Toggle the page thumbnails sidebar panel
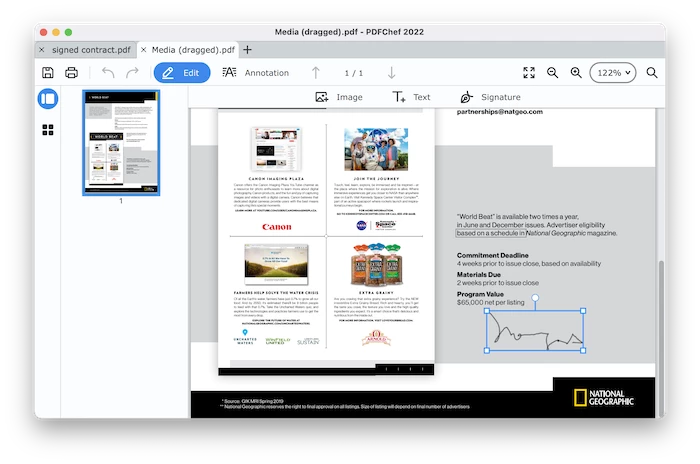Image resolution: width=700 pixels, height=464 pixels. (48, 99)
